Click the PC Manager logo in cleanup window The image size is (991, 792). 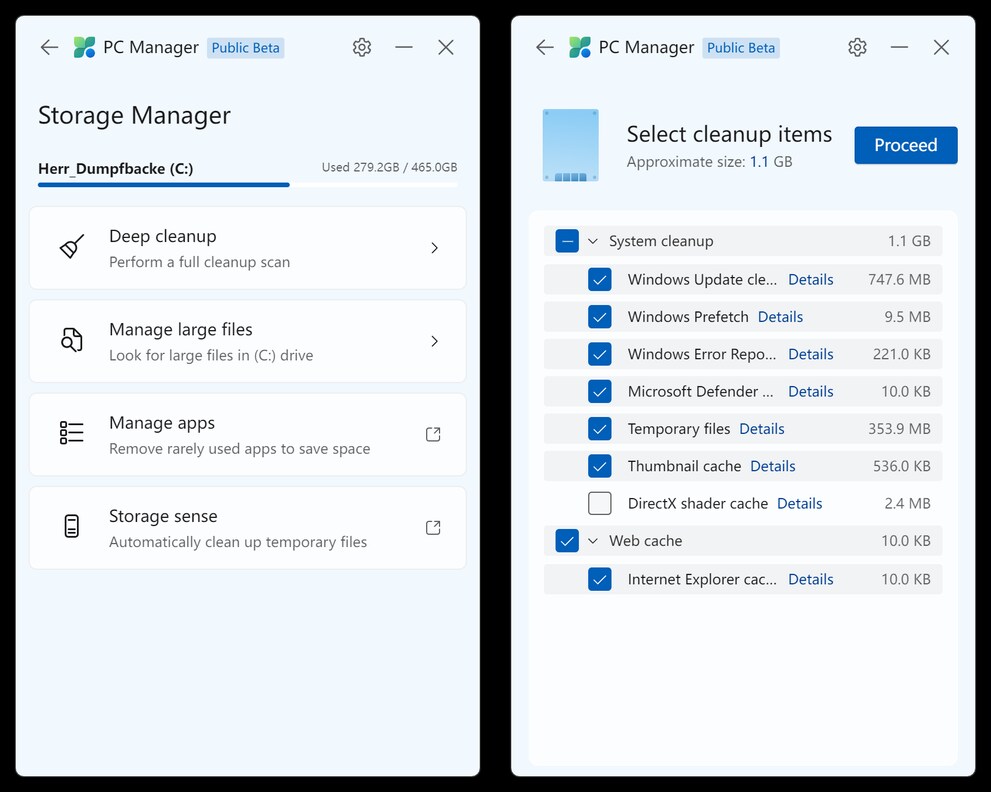click(580, 47)
